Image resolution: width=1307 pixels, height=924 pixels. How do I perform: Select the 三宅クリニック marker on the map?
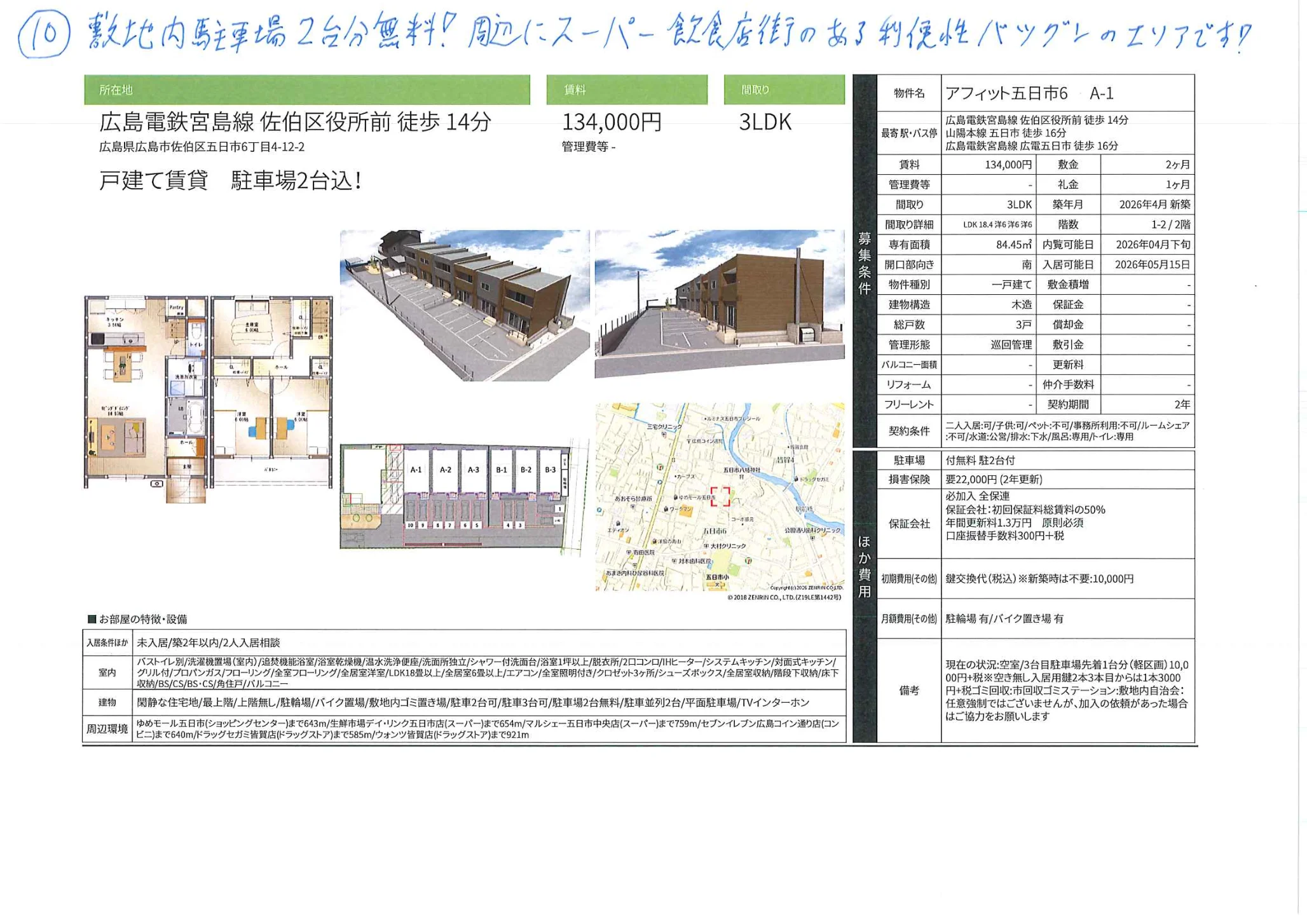click(664, 432)
